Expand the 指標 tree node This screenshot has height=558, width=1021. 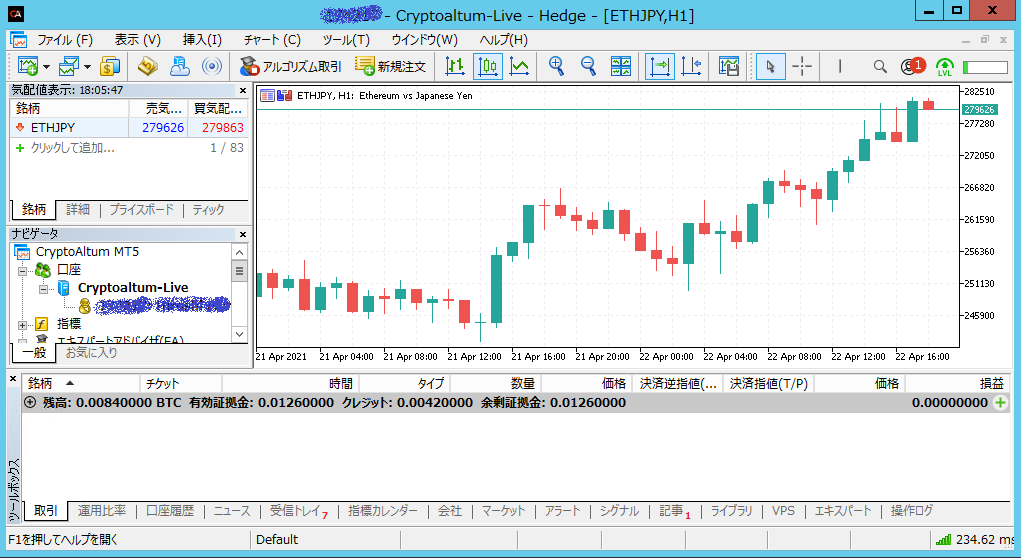click(22, 324)
